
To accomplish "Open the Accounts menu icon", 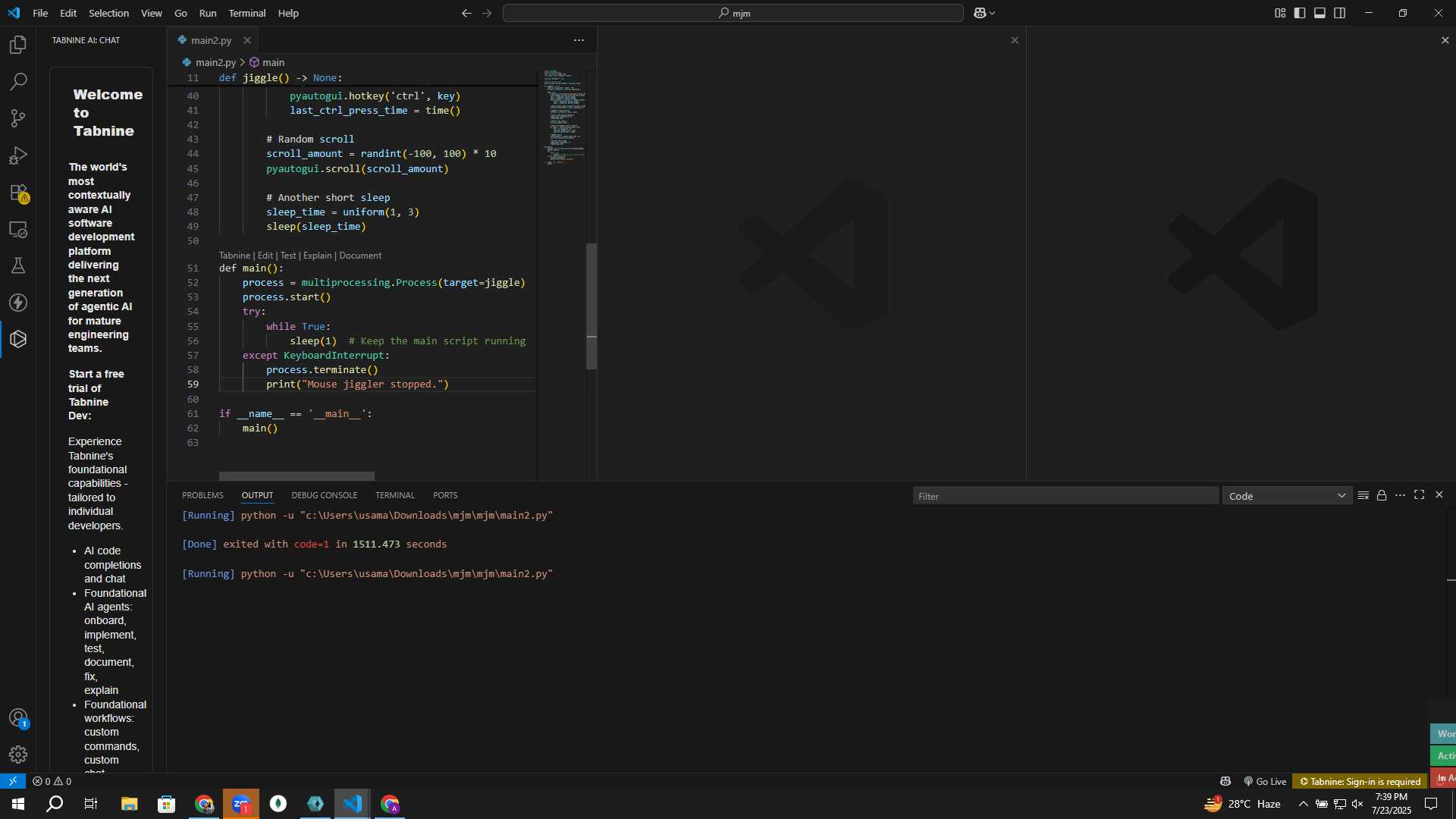I will (18, 717).
